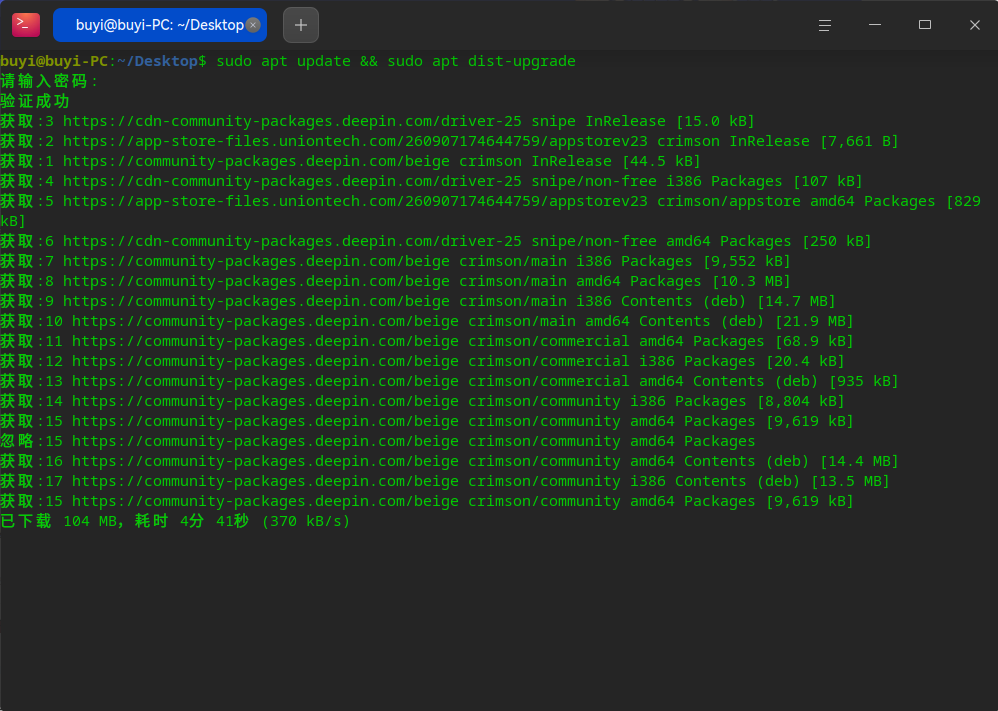Click the '已下载 104 MB' download summary line
The image size is (998, 711).
click(175, 521)
